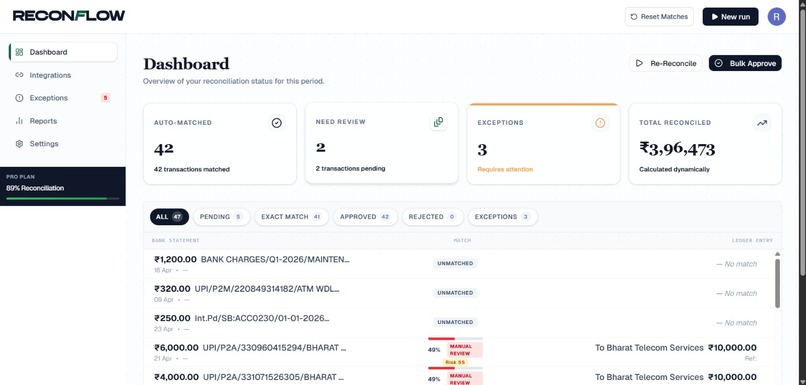Click the Auto-Matched checkmark circle icon

(x=277, y=123)
